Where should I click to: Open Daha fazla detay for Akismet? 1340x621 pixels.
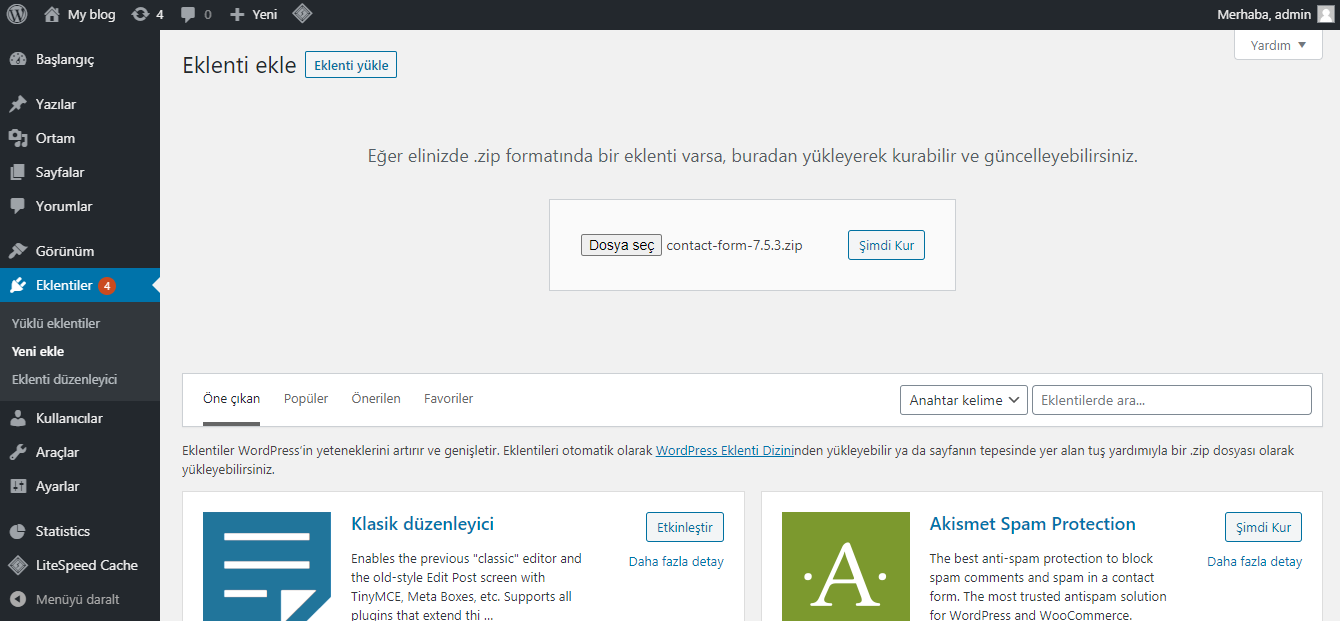(1254, 562)
